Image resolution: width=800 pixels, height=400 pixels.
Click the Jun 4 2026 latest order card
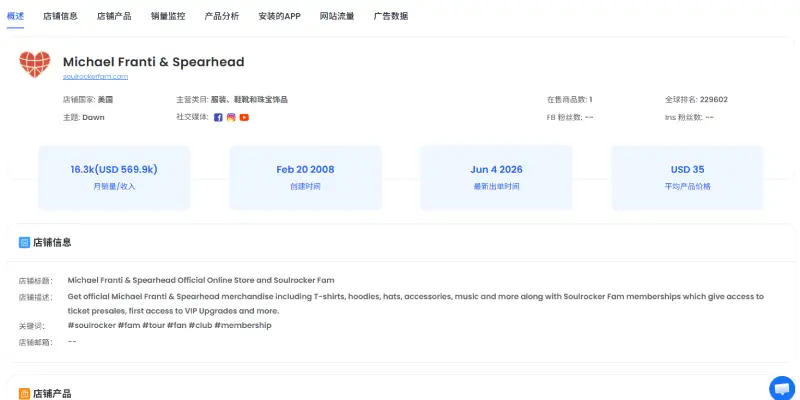496,178
